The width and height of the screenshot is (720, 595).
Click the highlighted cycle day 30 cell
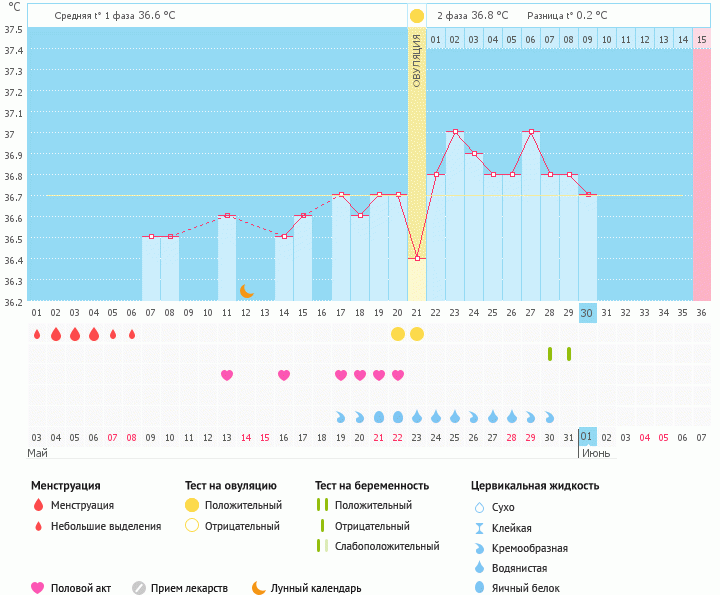587,312
